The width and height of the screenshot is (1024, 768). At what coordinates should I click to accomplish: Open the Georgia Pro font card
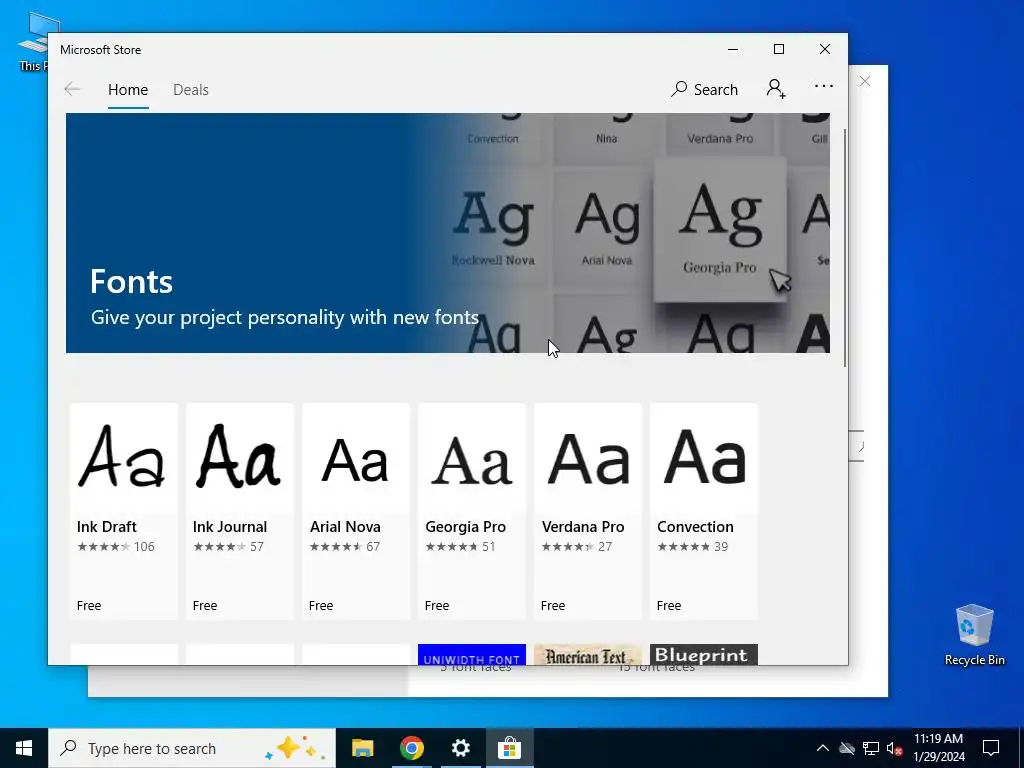(472, 511)
